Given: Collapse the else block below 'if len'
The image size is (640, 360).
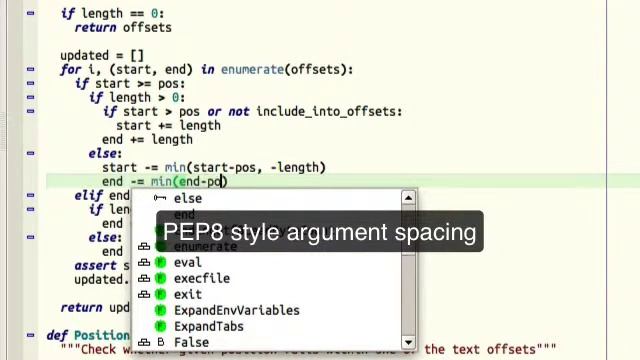Looking at the screenshot, I should (30, 237).
